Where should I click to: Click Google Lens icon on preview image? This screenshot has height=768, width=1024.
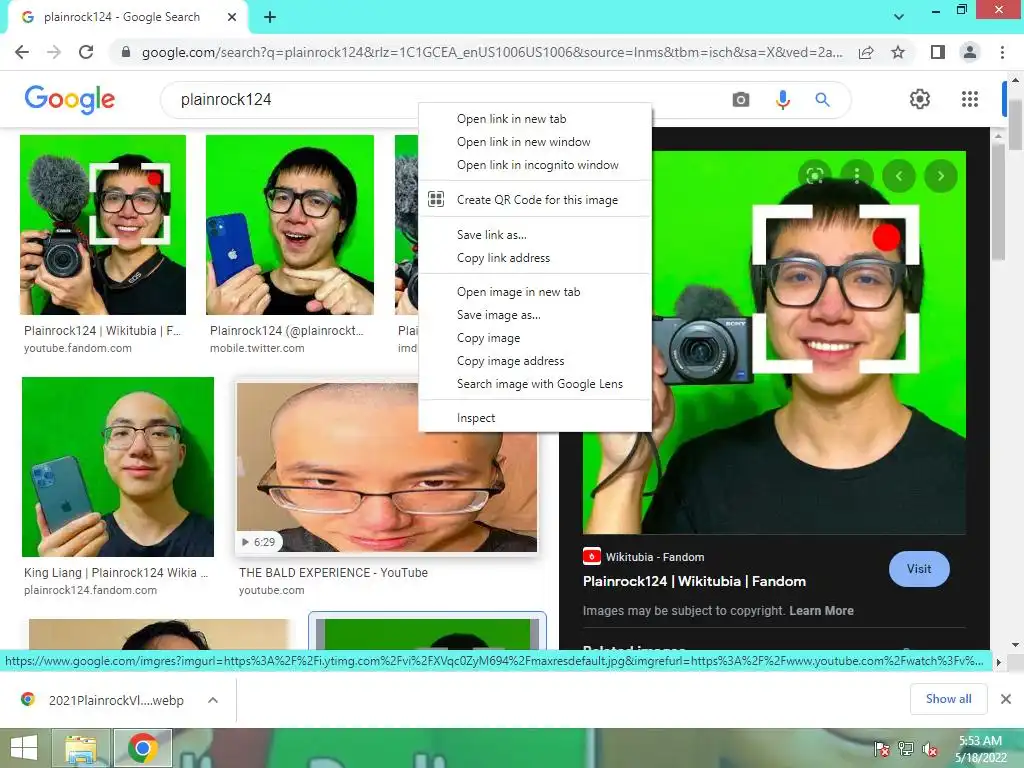[814, 176]
